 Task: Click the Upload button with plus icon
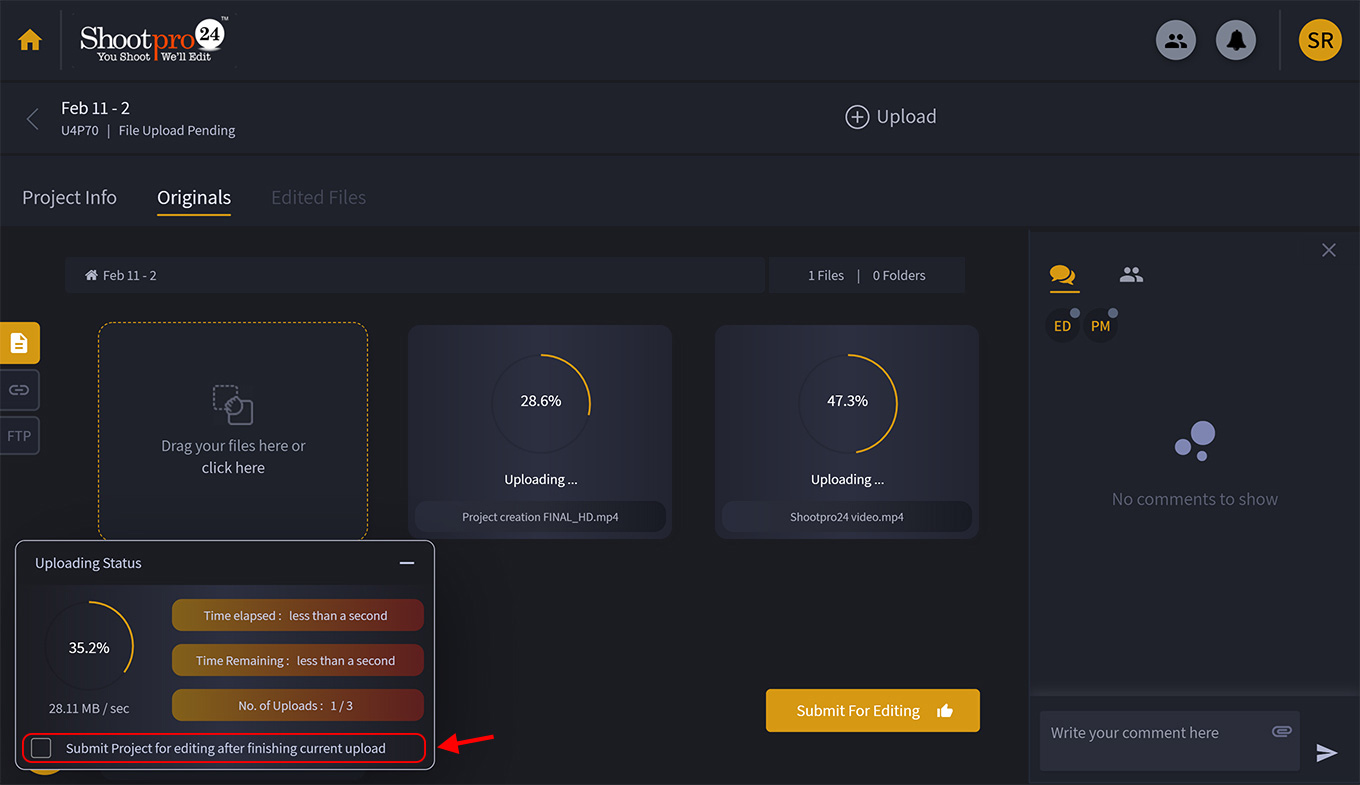(890, 116)
